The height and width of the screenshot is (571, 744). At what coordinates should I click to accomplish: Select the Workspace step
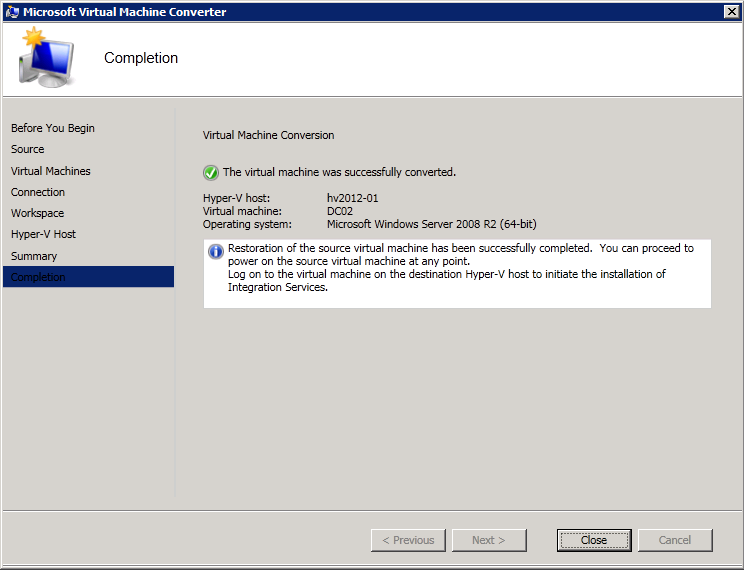(x=37, y=213)
